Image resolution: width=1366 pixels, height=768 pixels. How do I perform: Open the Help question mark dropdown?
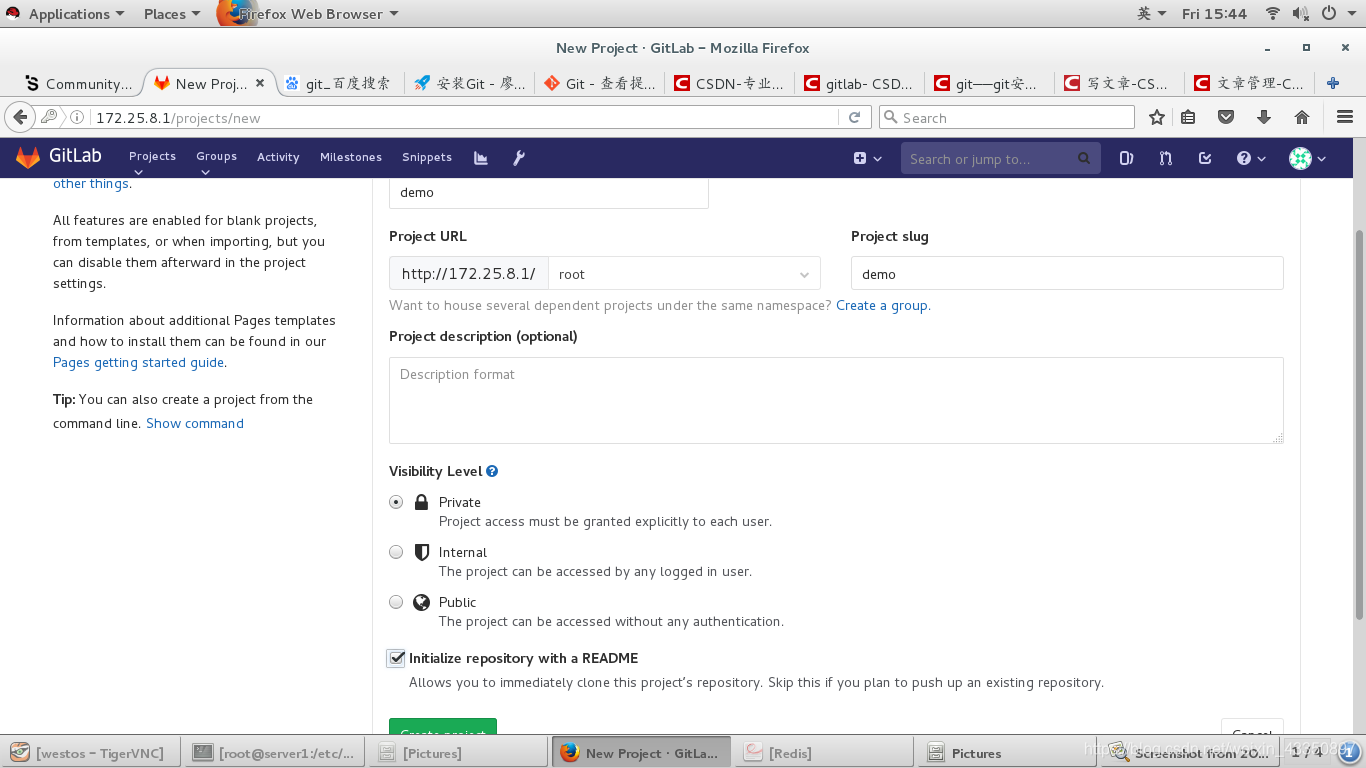(1251, 158)
